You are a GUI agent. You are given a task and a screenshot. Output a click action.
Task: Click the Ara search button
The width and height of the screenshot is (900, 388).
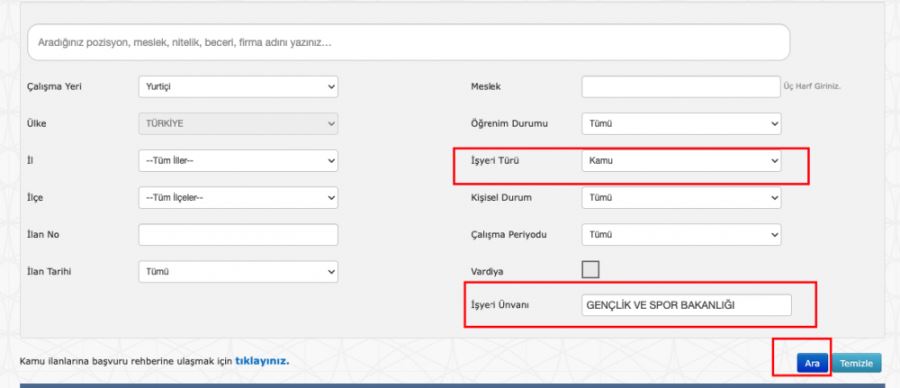812,363
